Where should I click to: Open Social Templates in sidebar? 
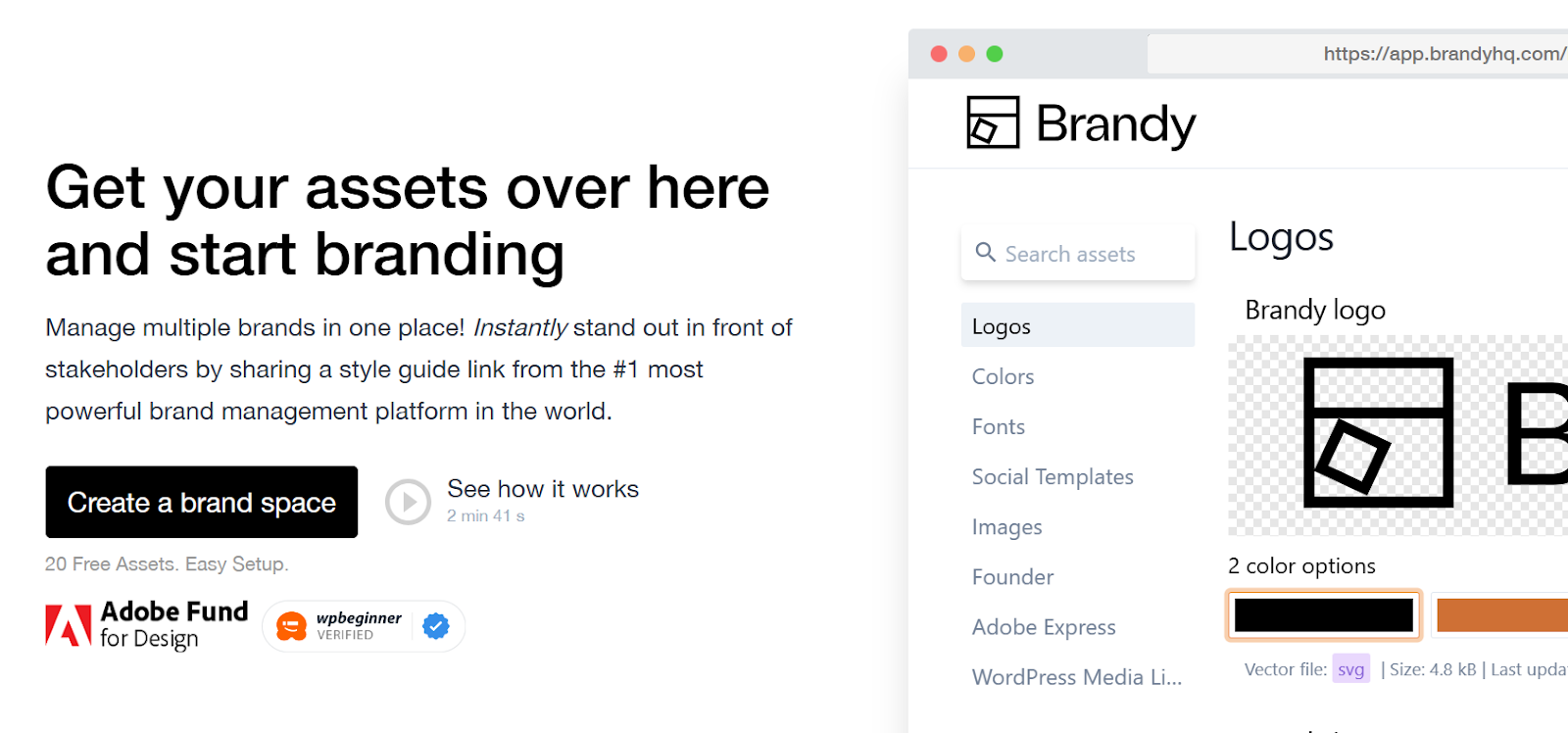(x=1053, y=477)
